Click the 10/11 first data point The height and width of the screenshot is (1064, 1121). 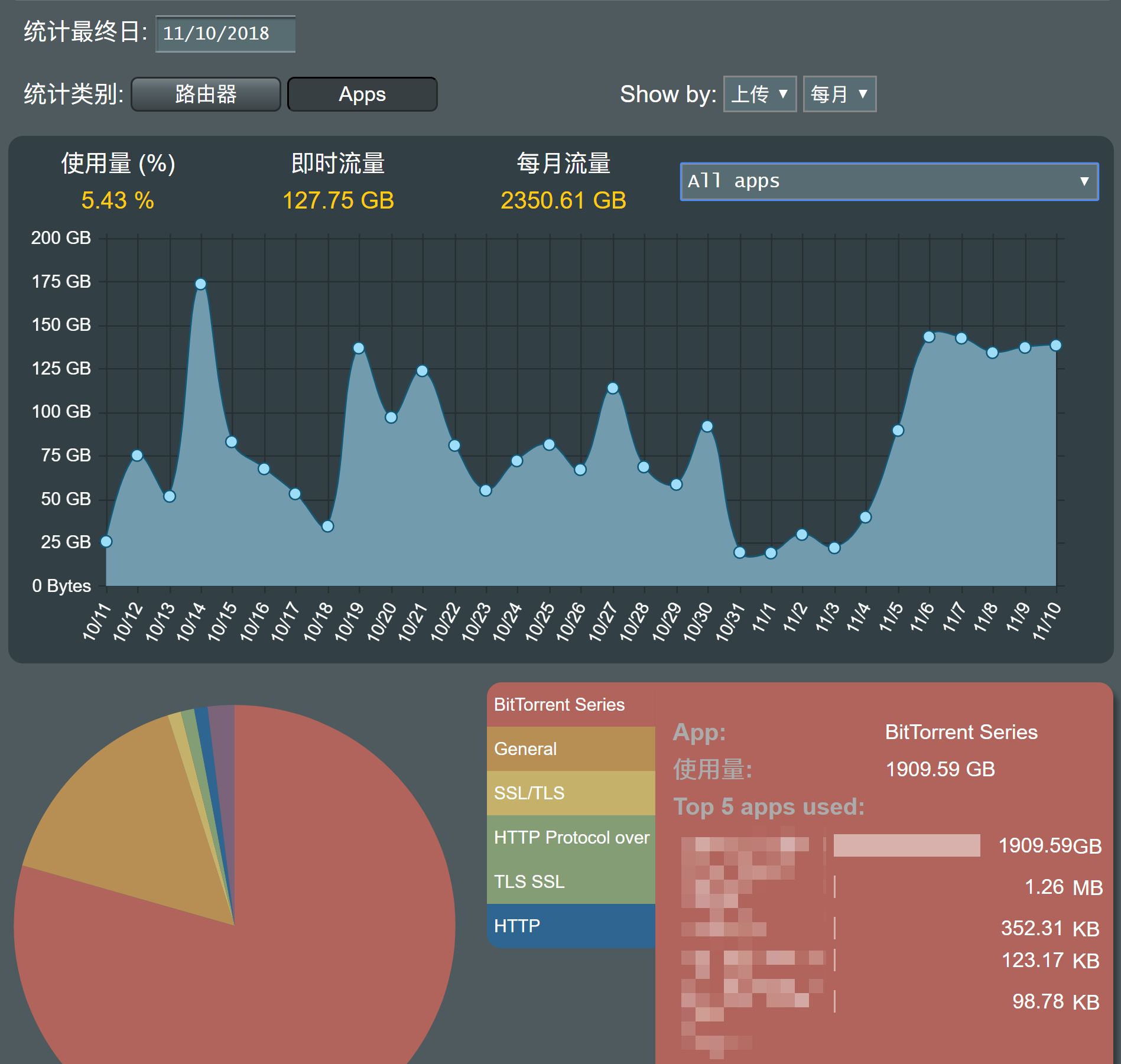(106, 541)
